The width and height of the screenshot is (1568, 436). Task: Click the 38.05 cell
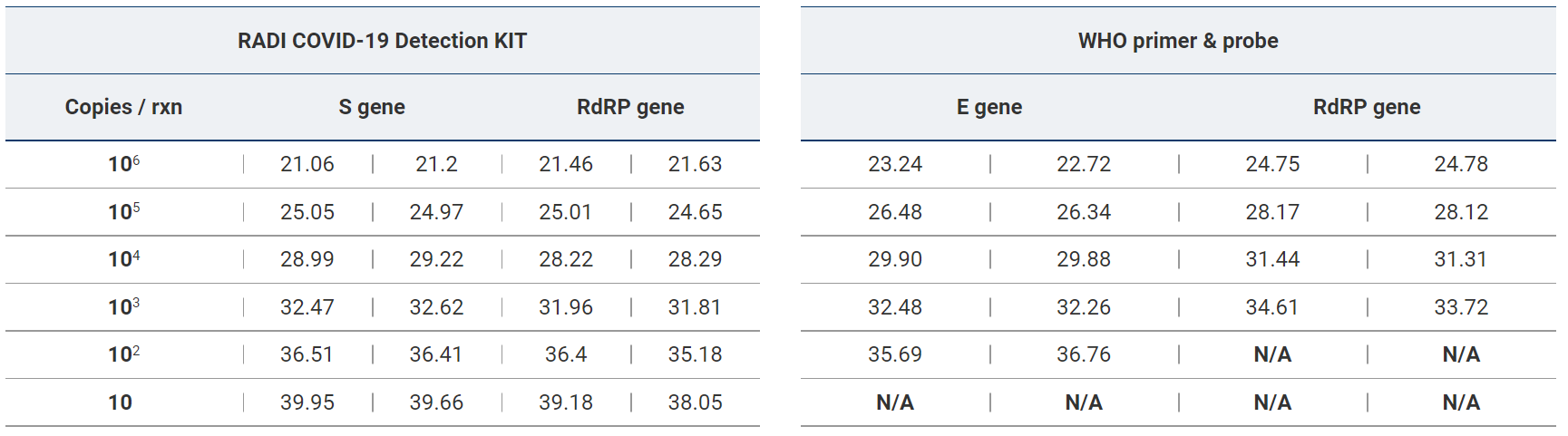click(x=696, y=402)
